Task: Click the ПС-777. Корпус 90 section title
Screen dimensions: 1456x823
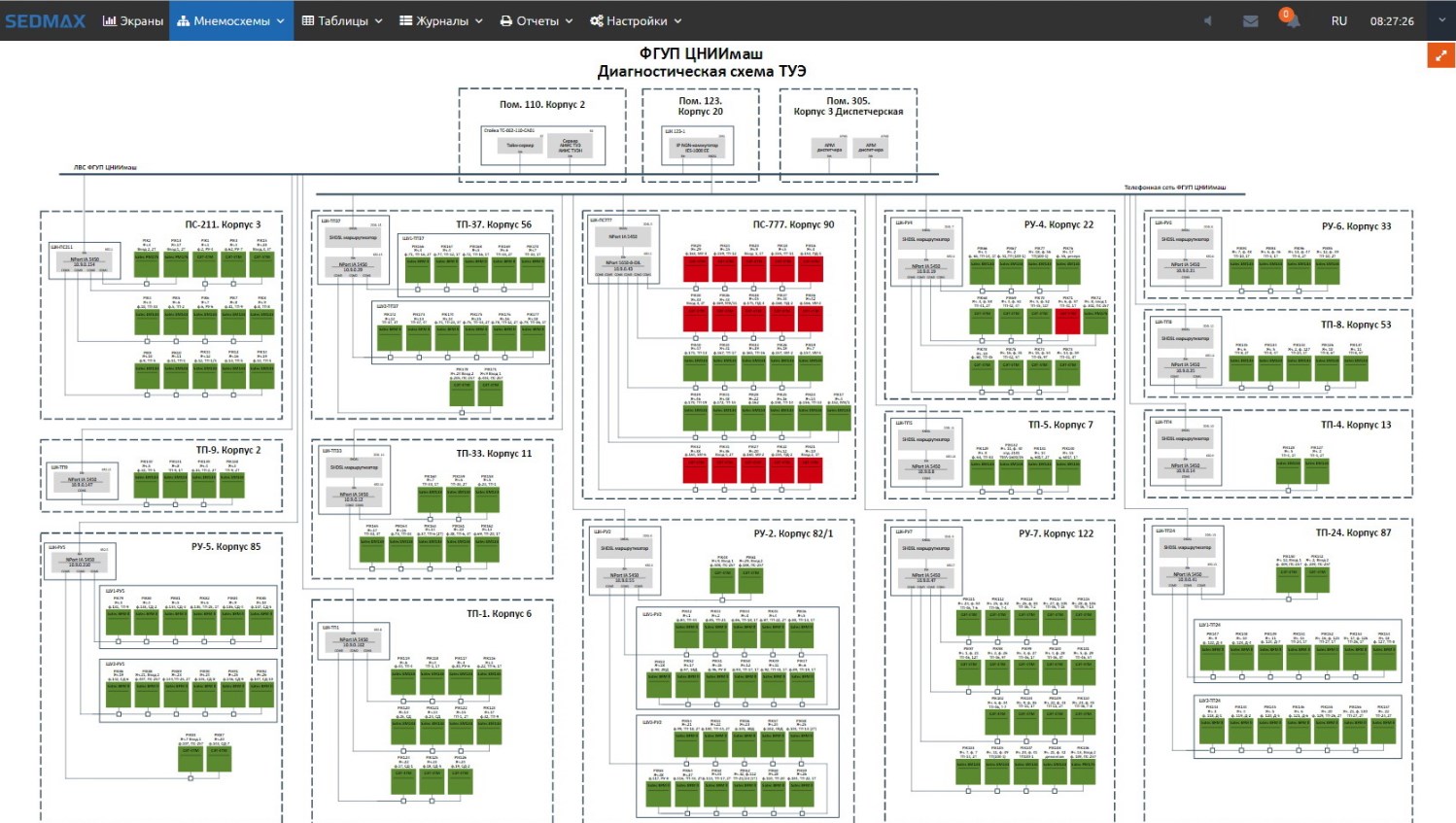Action: click(793, 224)
